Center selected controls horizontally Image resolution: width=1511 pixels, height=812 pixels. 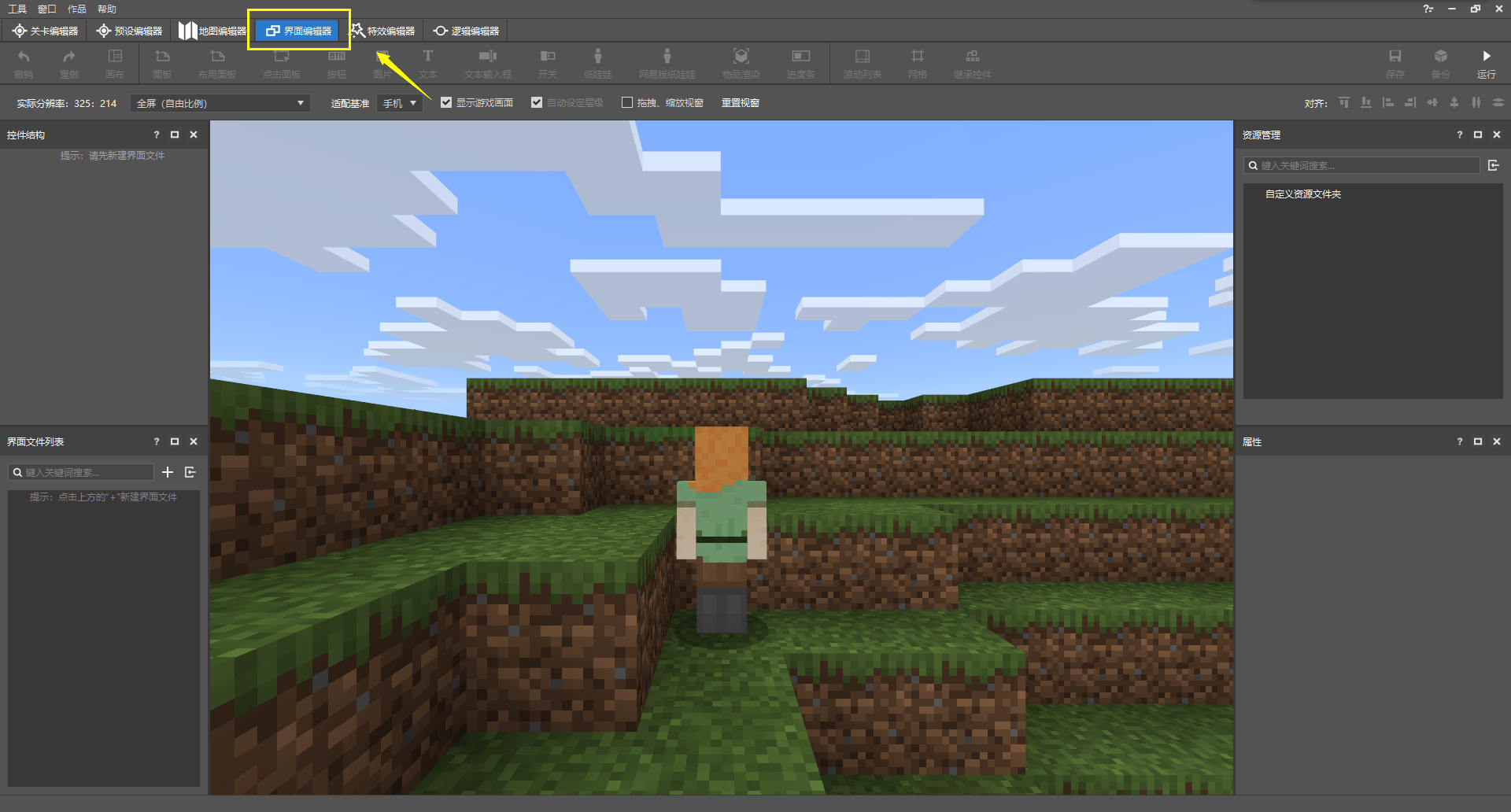pyautogui.click(x=1432, y=103)
